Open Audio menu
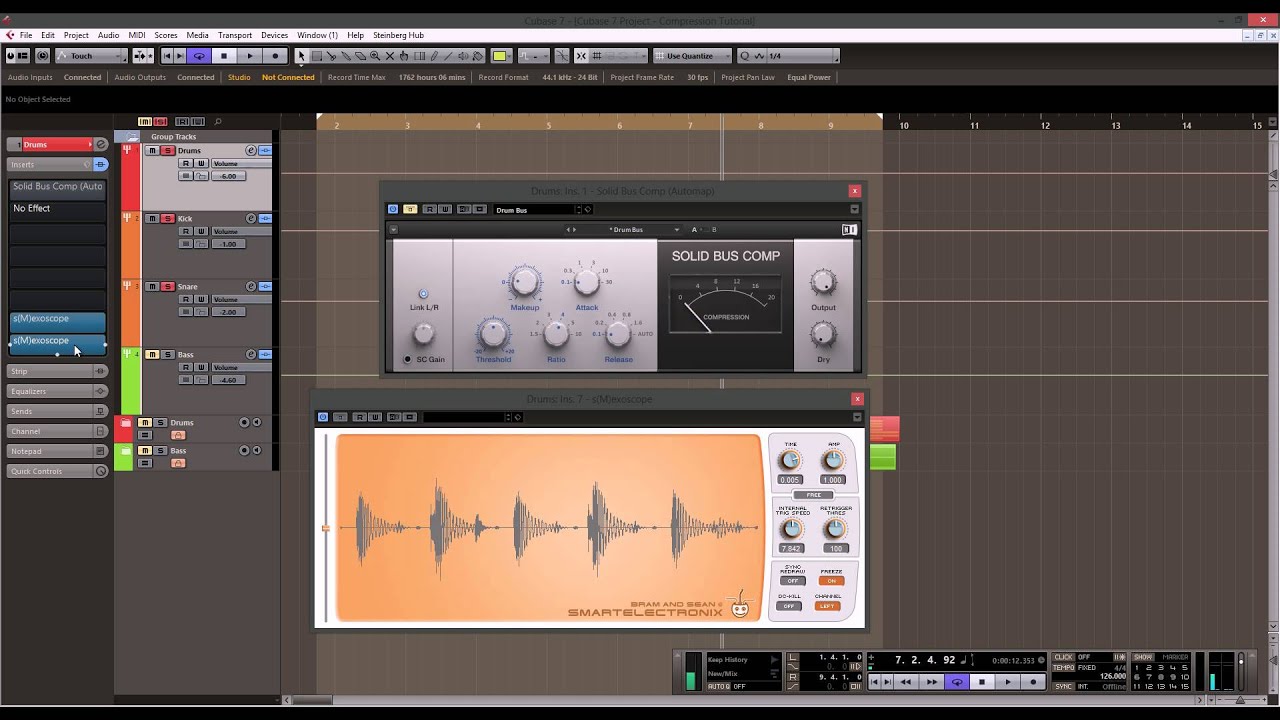 coord(108,35)
